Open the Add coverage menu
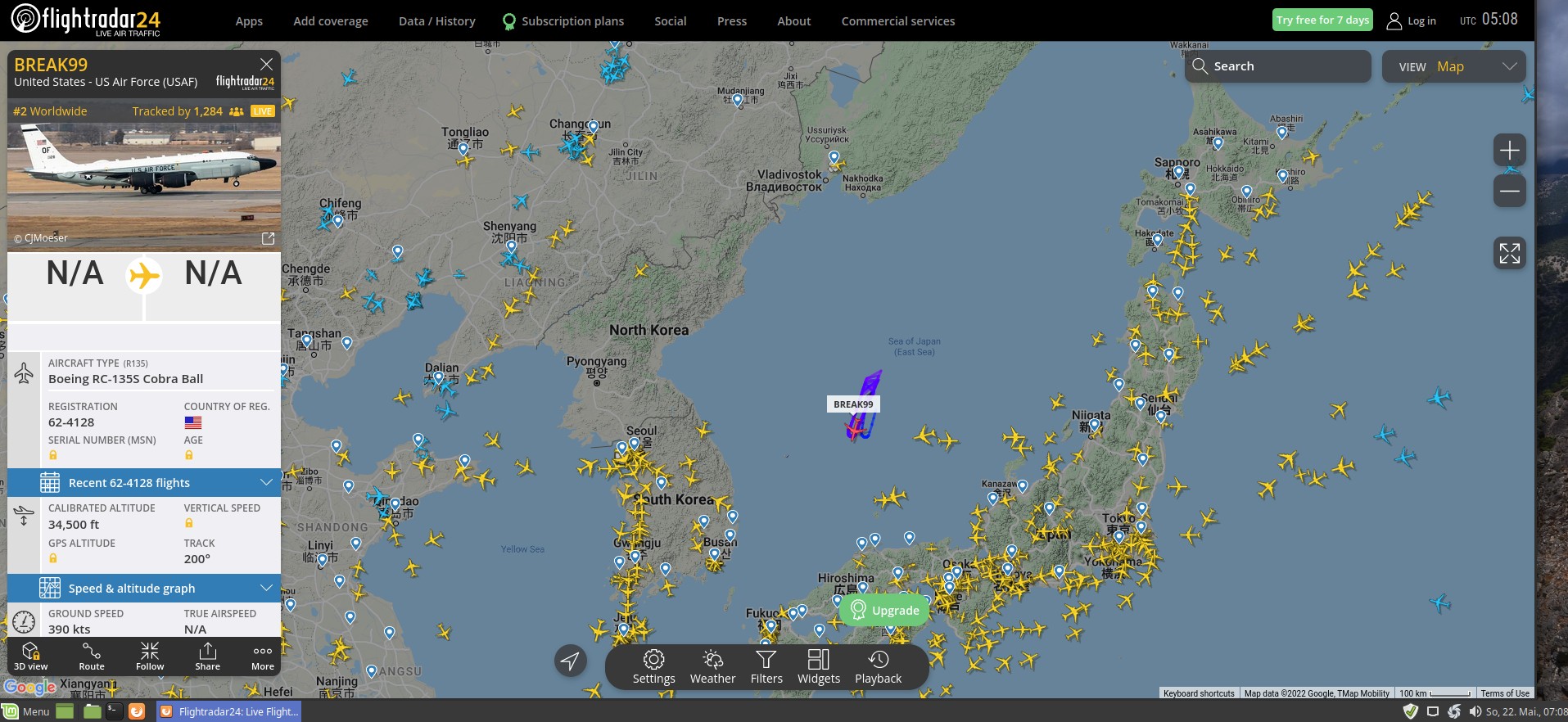 [331, 21]
